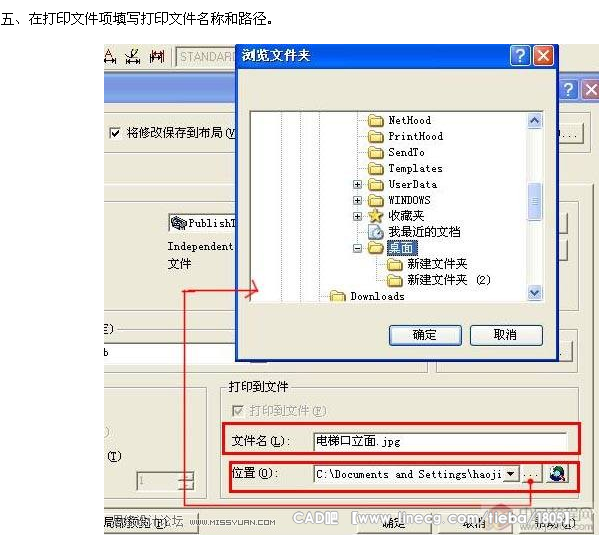Click the web search icon beside 位置
The width and height of the screenshot is (599, 535).
coord(558,474)
